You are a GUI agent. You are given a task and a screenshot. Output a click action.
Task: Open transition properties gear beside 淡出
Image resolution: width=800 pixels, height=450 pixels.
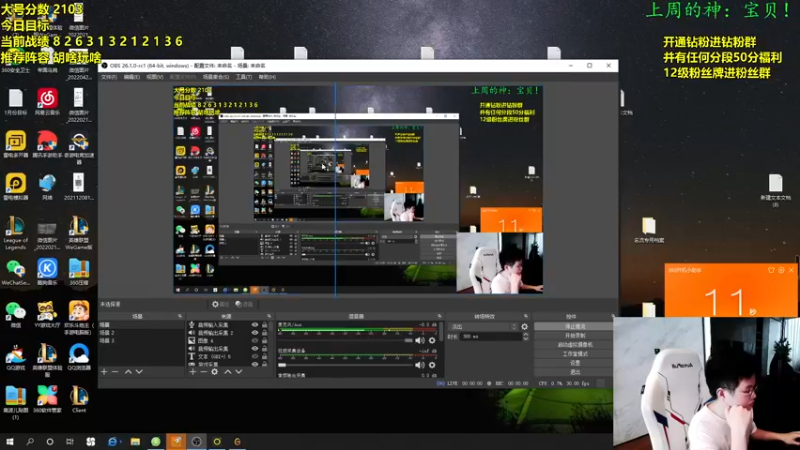pos(524,327)
